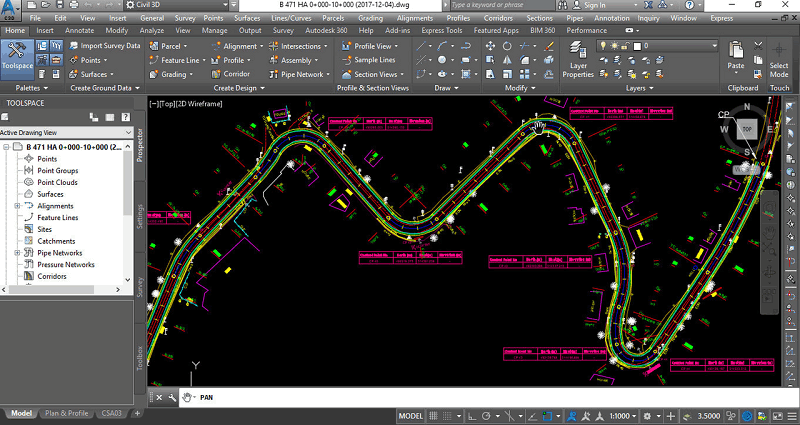
Task: Open the Layer Properties manager
Action: [x=578, y=60]
